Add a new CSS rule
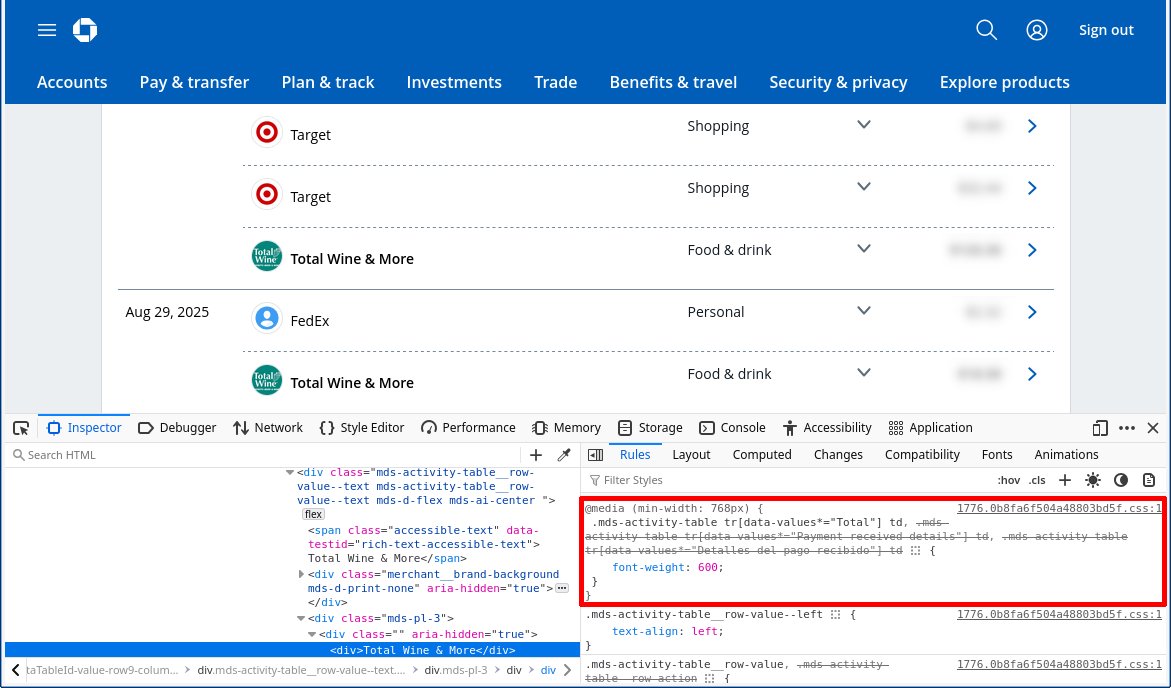Screen dimensions: 1171x688 coord(1065,480)
